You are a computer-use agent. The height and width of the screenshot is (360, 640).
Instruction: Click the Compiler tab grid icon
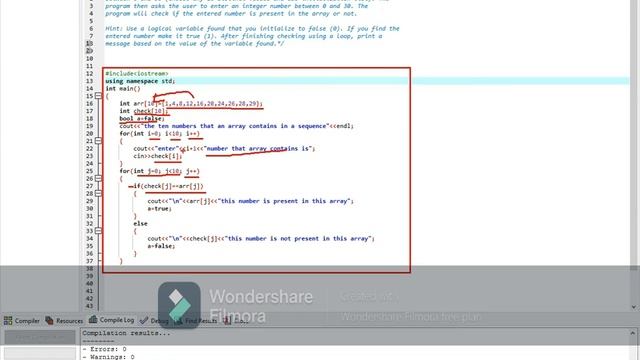point(8,320)
